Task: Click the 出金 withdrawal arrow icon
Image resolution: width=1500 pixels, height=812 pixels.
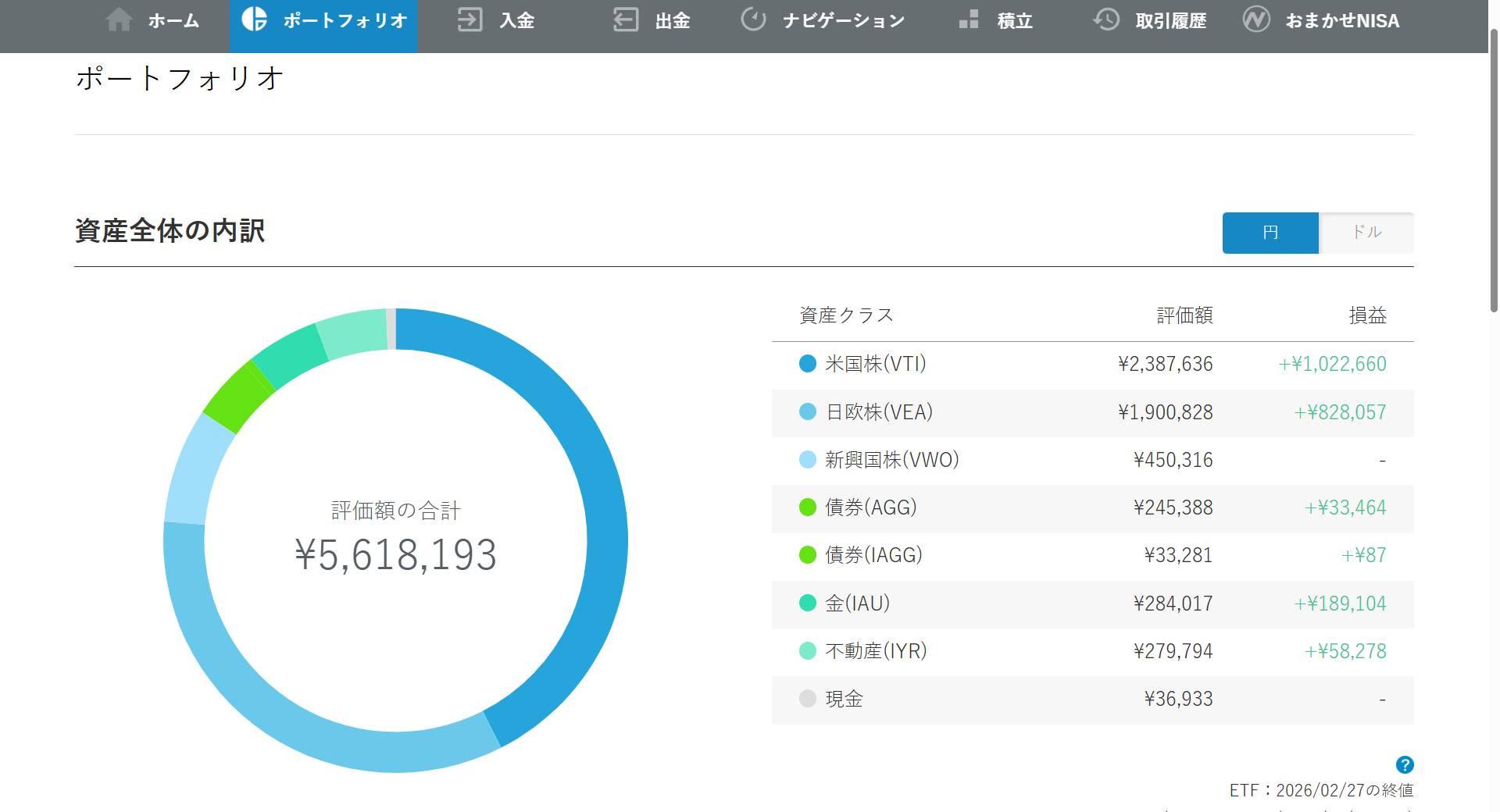Action: pos(625,20)
